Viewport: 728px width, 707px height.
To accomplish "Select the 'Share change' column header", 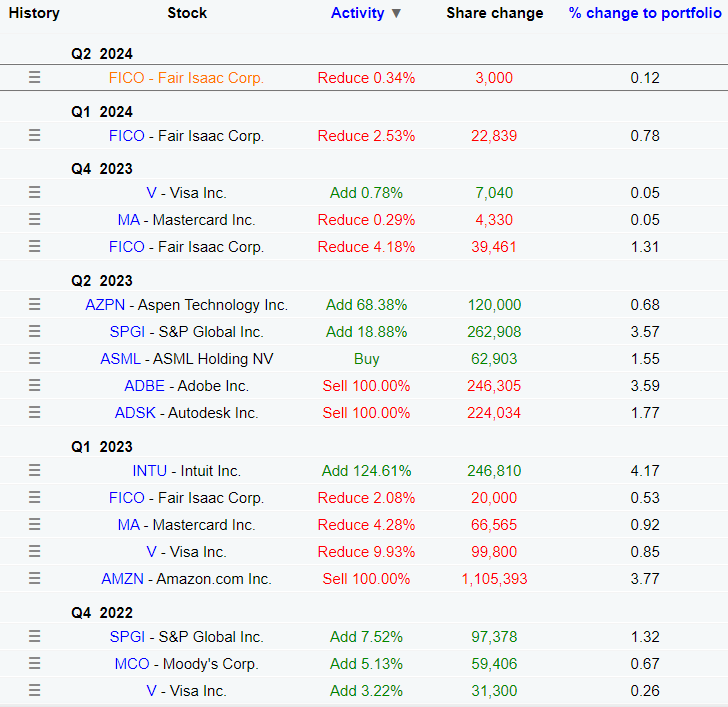I will point(494,13).
